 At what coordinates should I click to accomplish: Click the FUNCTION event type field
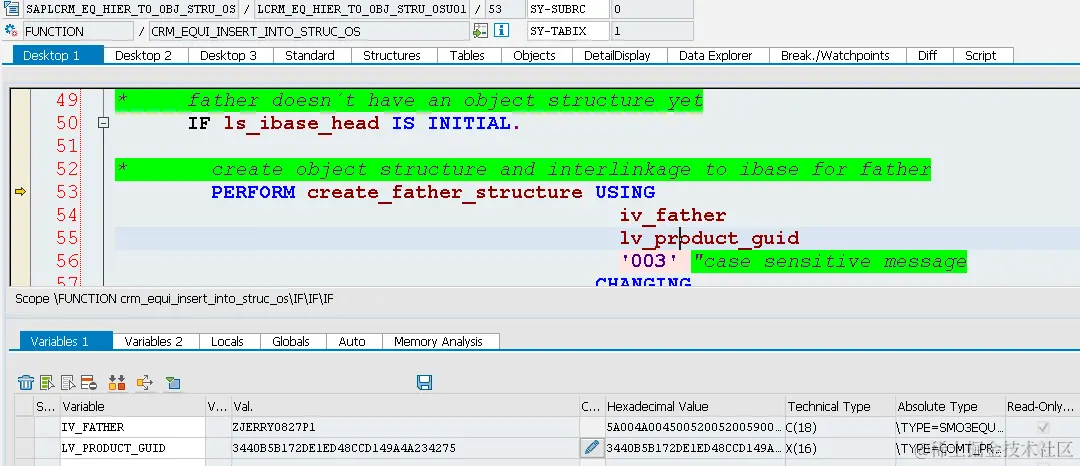pyautogui.click(x=78, y=31)
